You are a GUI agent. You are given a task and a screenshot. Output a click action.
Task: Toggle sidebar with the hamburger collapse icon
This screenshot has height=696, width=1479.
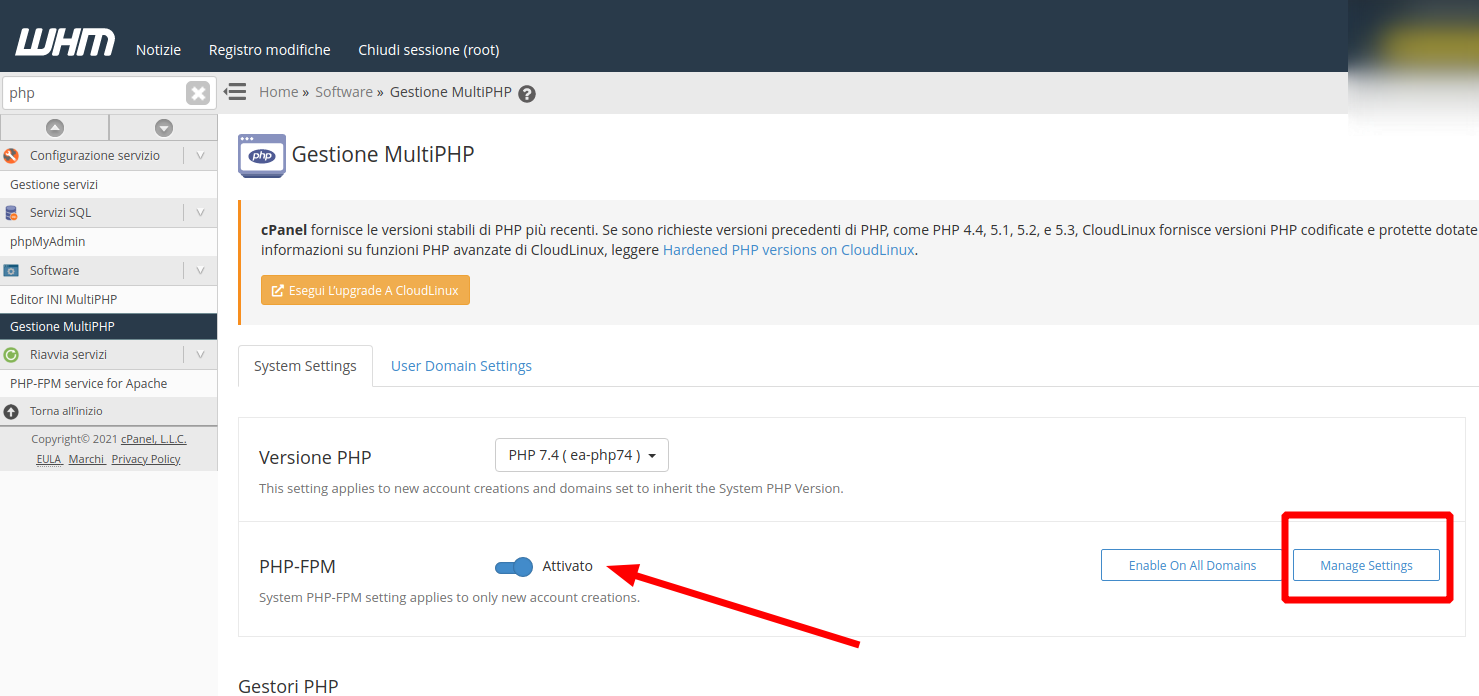tap(235, 92)
